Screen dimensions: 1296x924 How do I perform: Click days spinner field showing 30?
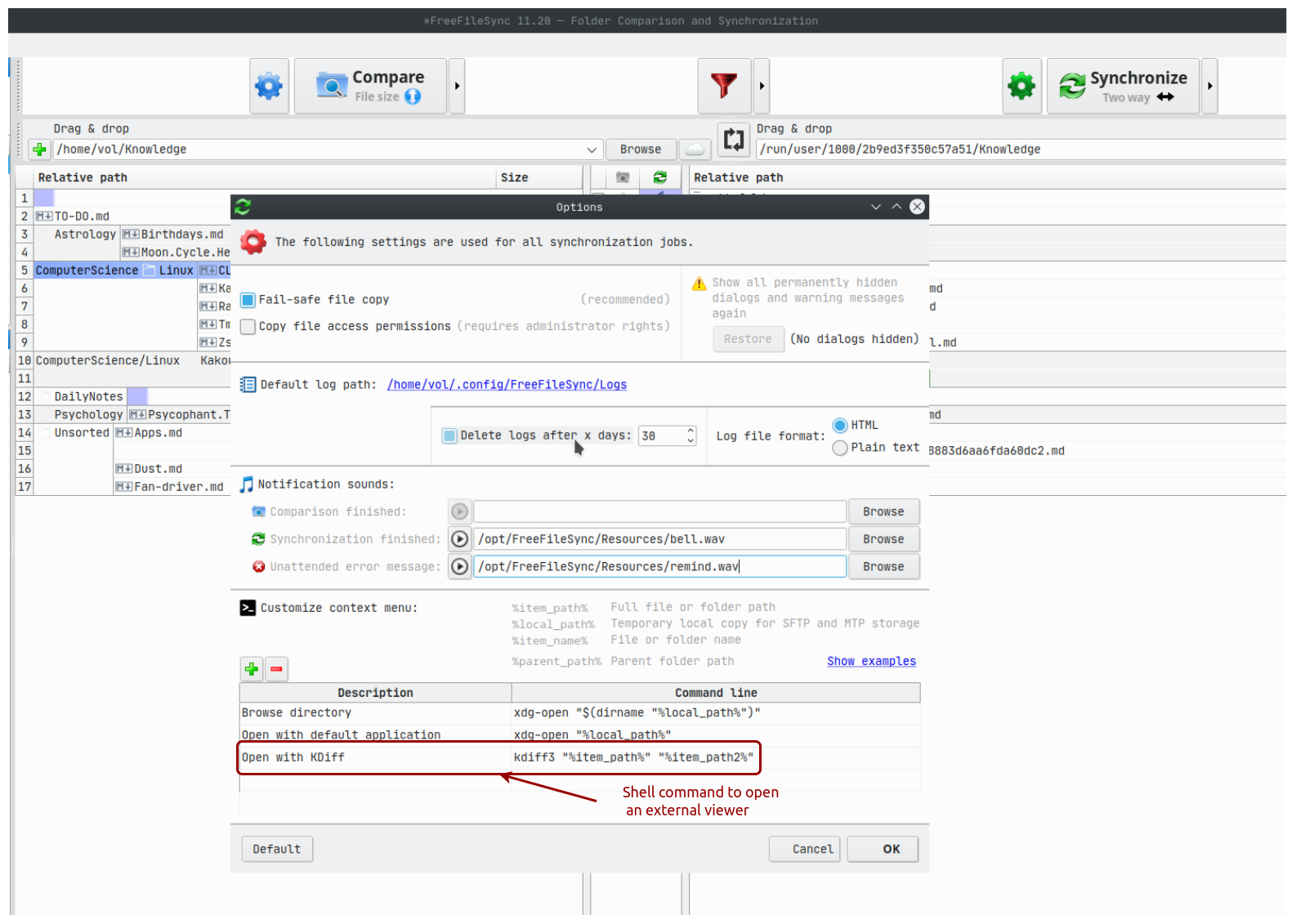[667, 436]
